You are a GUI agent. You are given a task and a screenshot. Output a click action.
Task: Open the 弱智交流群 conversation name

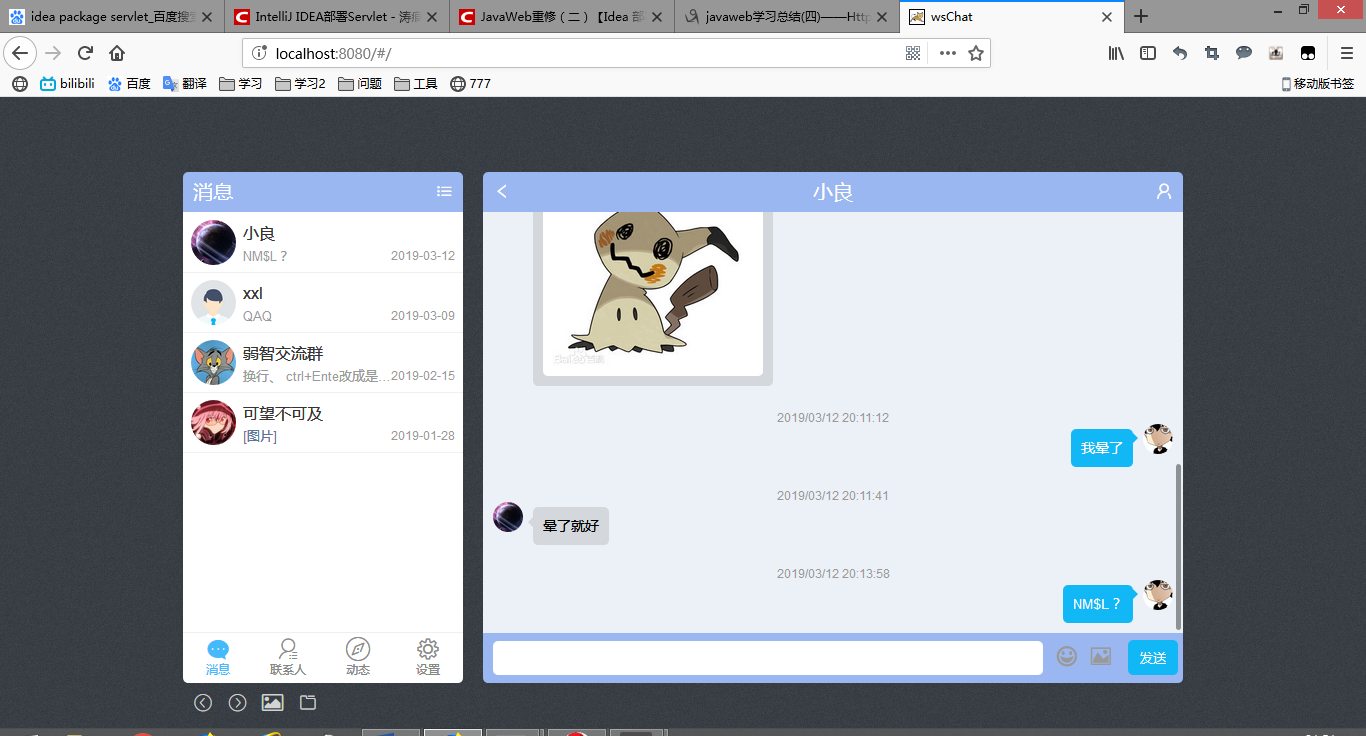(283, 353)
